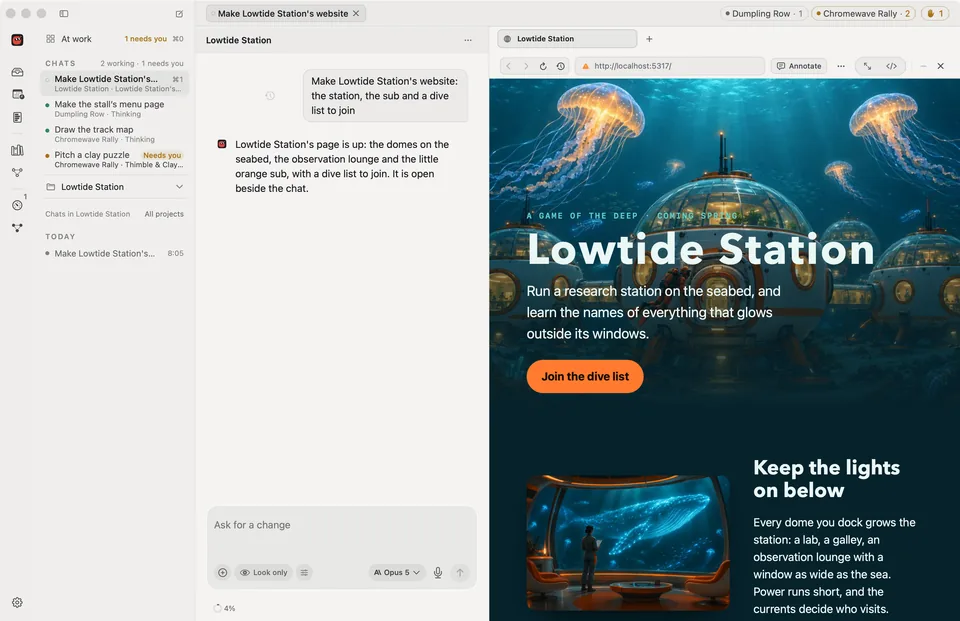Go forward in the preview browser

(525, 66)
